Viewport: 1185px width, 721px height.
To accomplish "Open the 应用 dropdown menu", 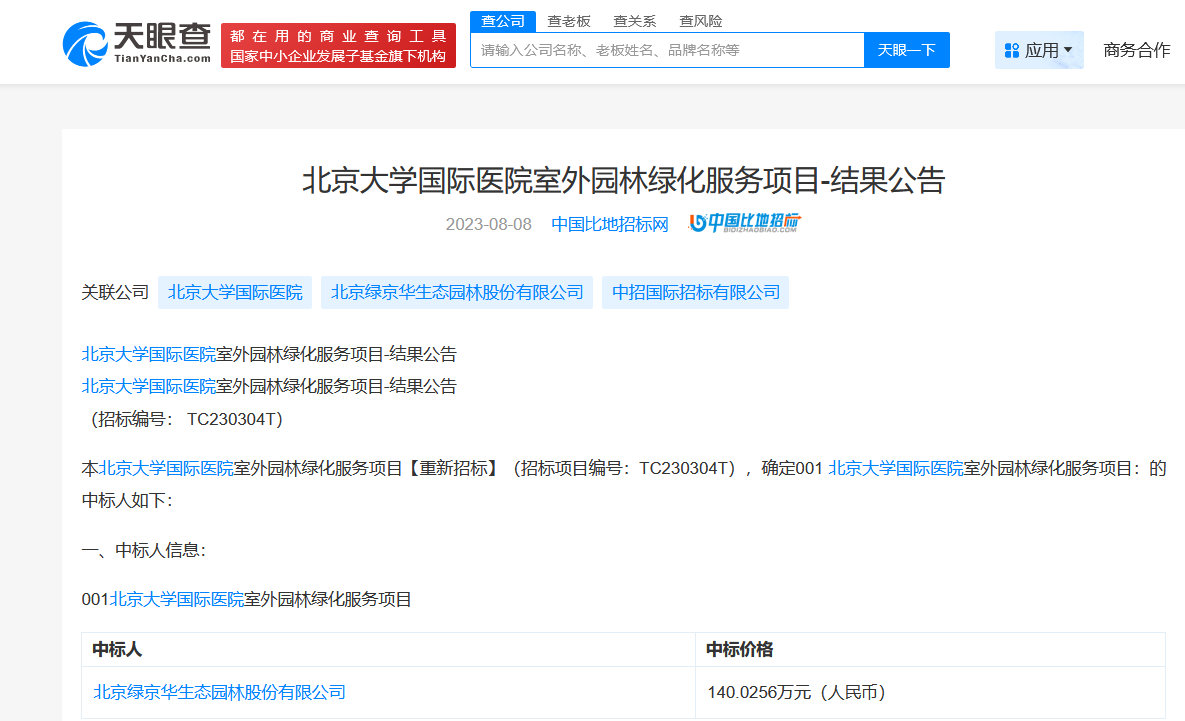I will 1039,50.
